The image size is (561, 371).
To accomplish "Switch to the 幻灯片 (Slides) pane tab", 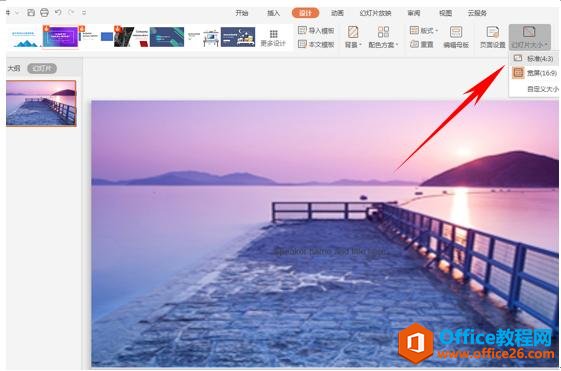I will 42,68.
